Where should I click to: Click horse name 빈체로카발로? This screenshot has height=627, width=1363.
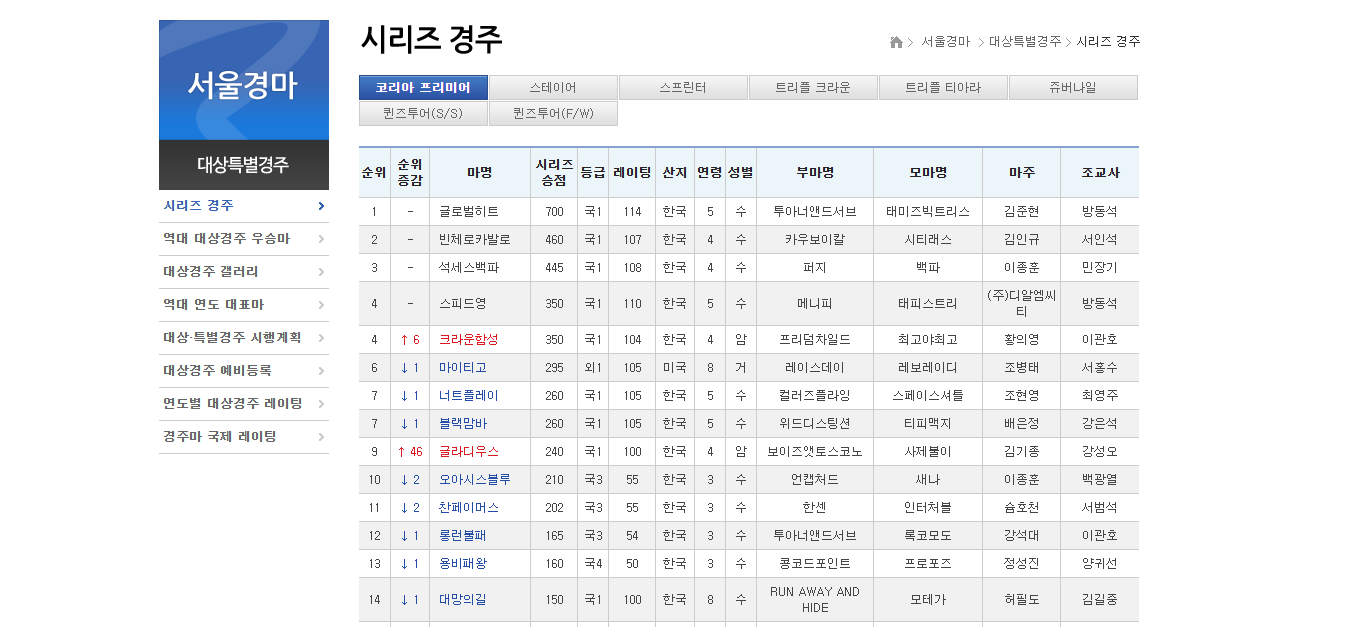(x=474, y=240)
